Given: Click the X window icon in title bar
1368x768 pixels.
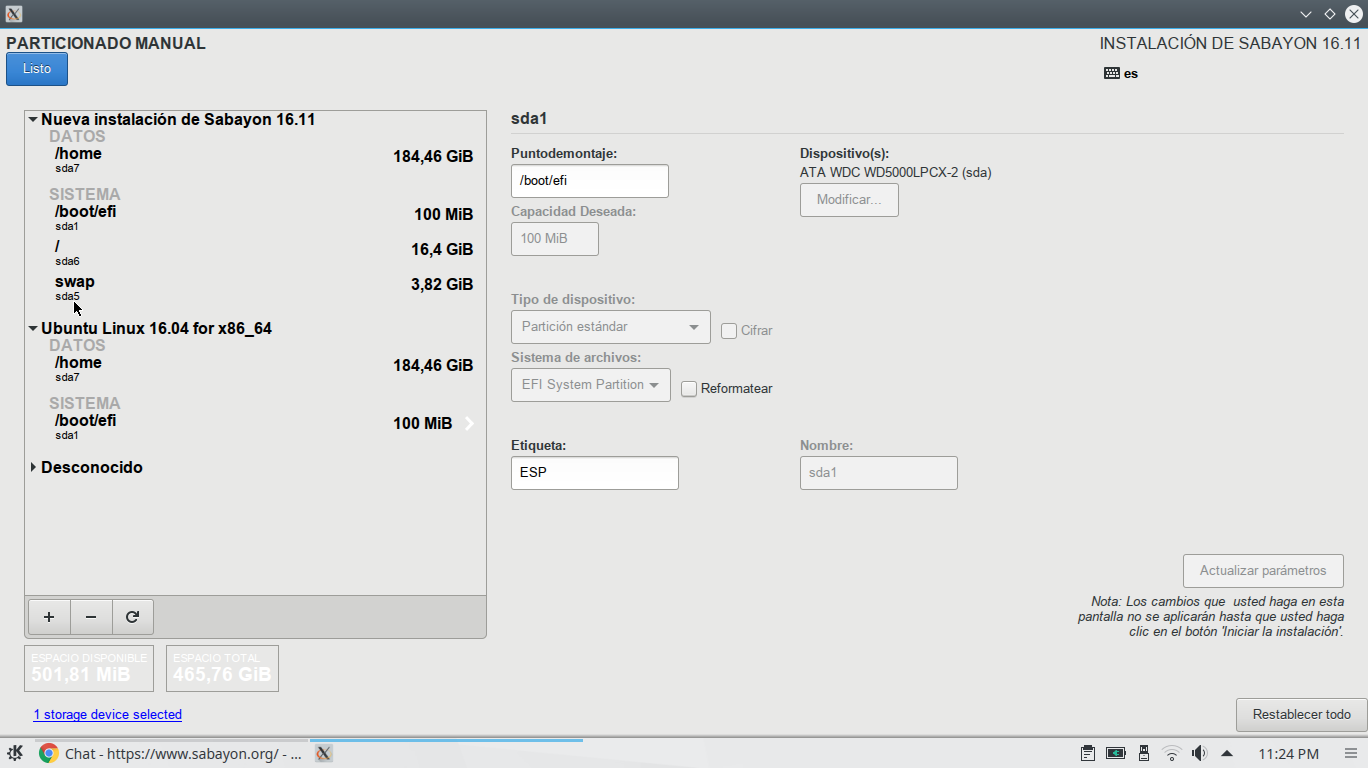Looking at the screenshot, I should tap(14, 14).
